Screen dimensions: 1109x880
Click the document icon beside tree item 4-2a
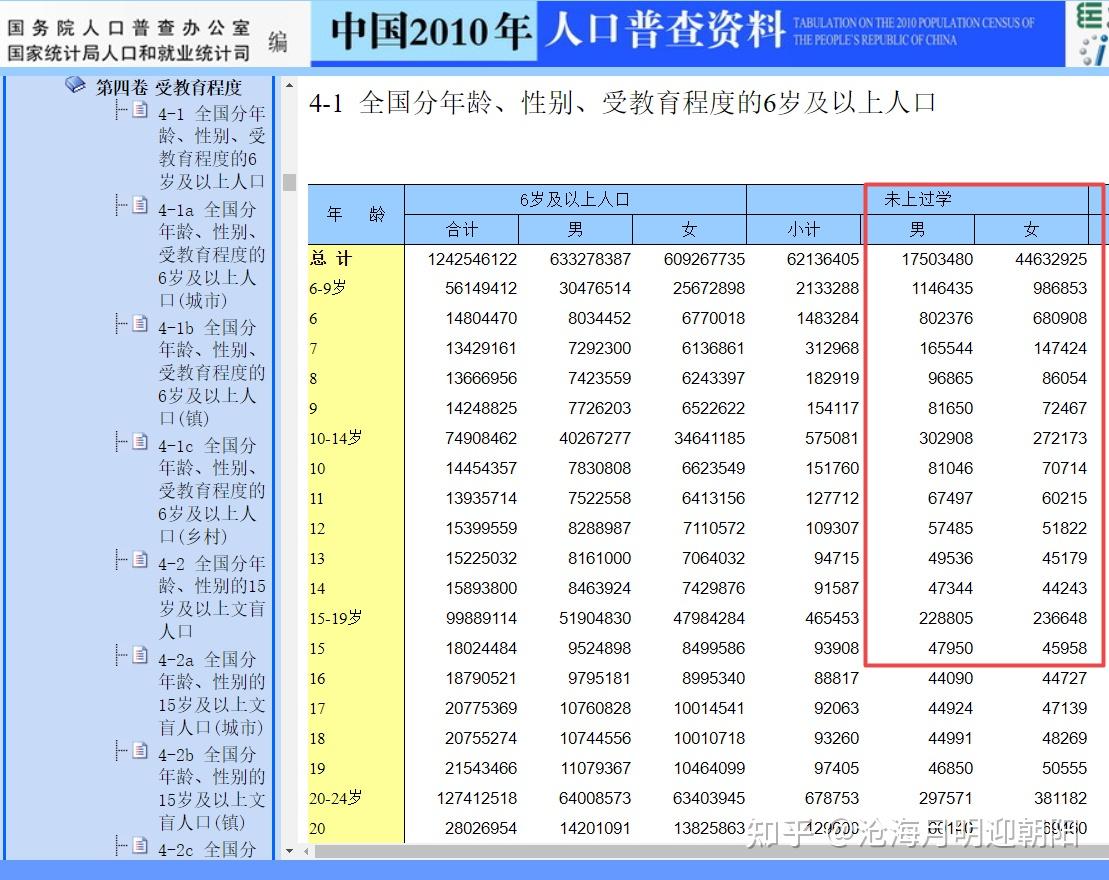click(140, 656)
